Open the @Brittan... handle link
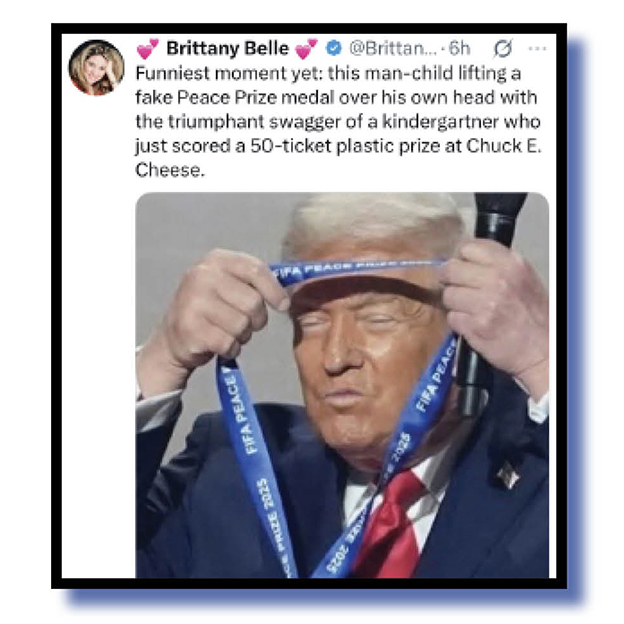 pos(393,49)
